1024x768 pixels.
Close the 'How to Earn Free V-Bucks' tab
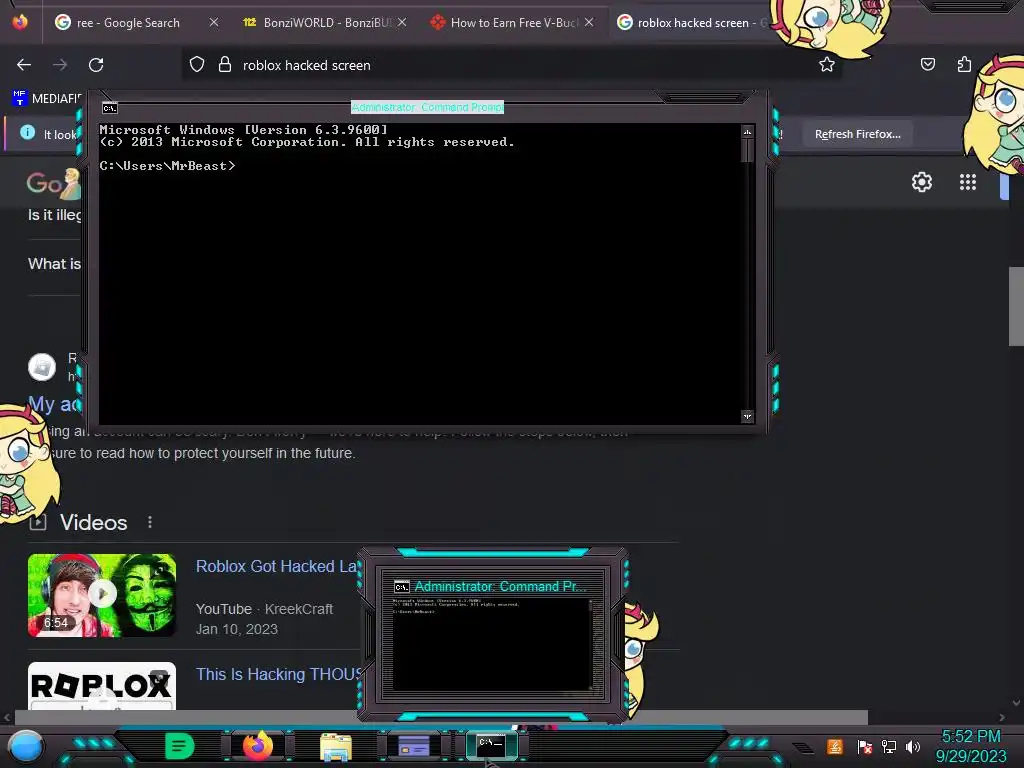[x=589, y=22]
